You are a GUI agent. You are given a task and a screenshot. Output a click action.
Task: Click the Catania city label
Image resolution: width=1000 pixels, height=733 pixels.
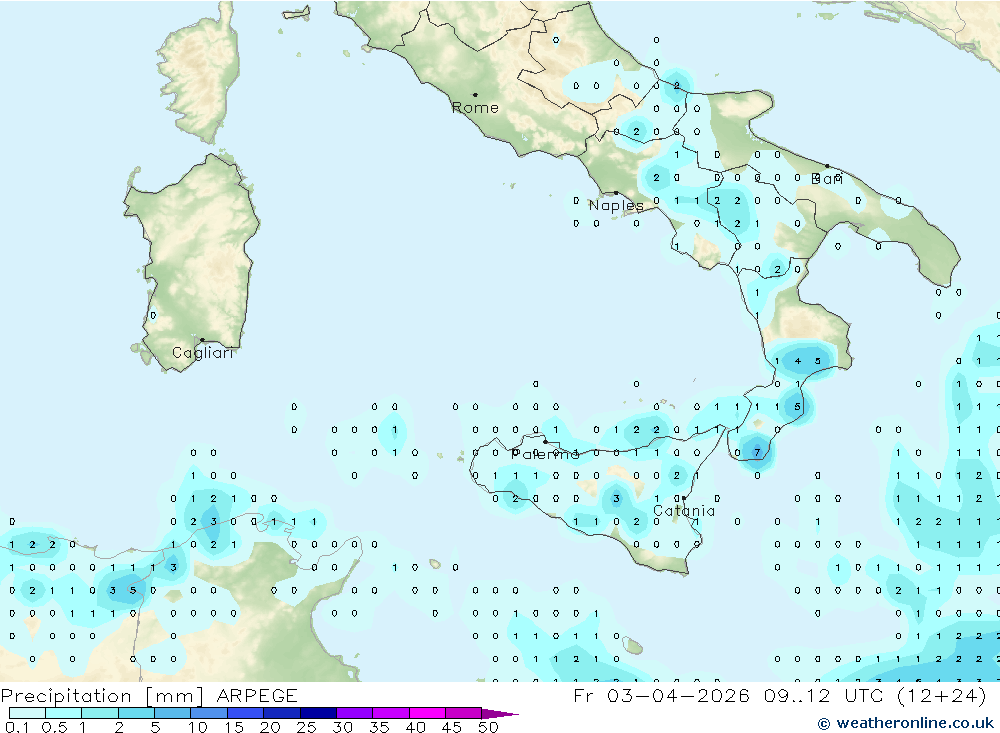pyautogui.click(x=684, y=511)
